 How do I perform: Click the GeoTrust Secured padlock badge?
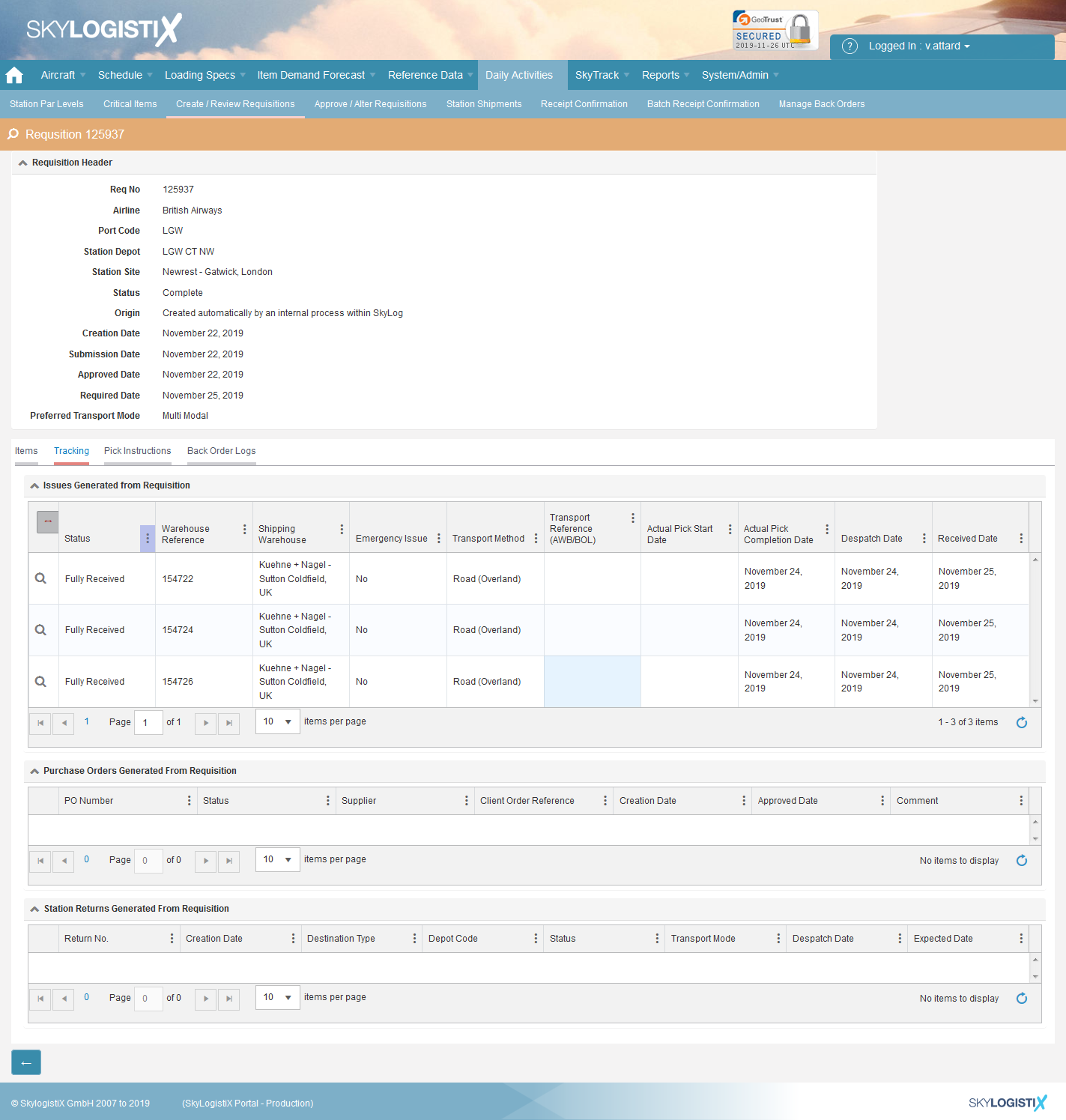coord(775,30)
